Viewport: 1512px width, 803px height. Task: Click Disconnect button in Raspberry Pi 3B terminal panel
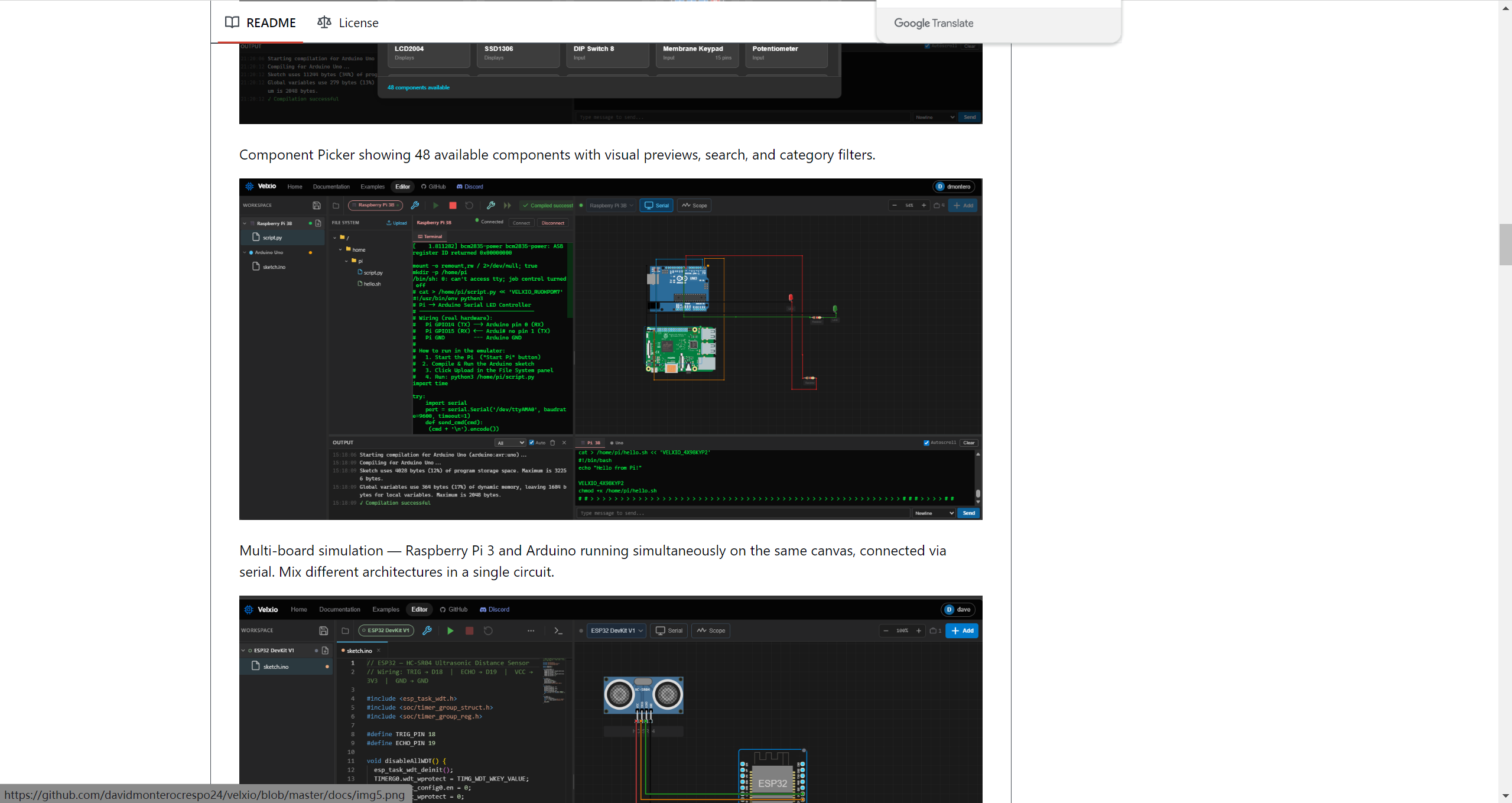[x=552, y=223]
